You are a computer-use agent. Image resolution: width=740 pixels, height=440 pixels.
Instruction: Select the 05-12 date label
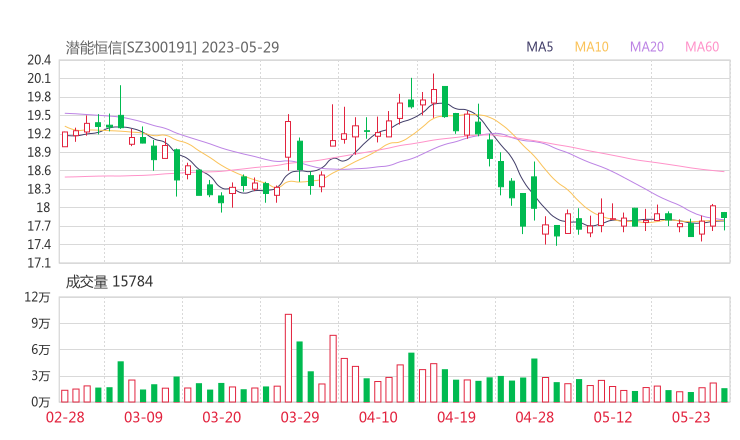[x=612, y=417]
